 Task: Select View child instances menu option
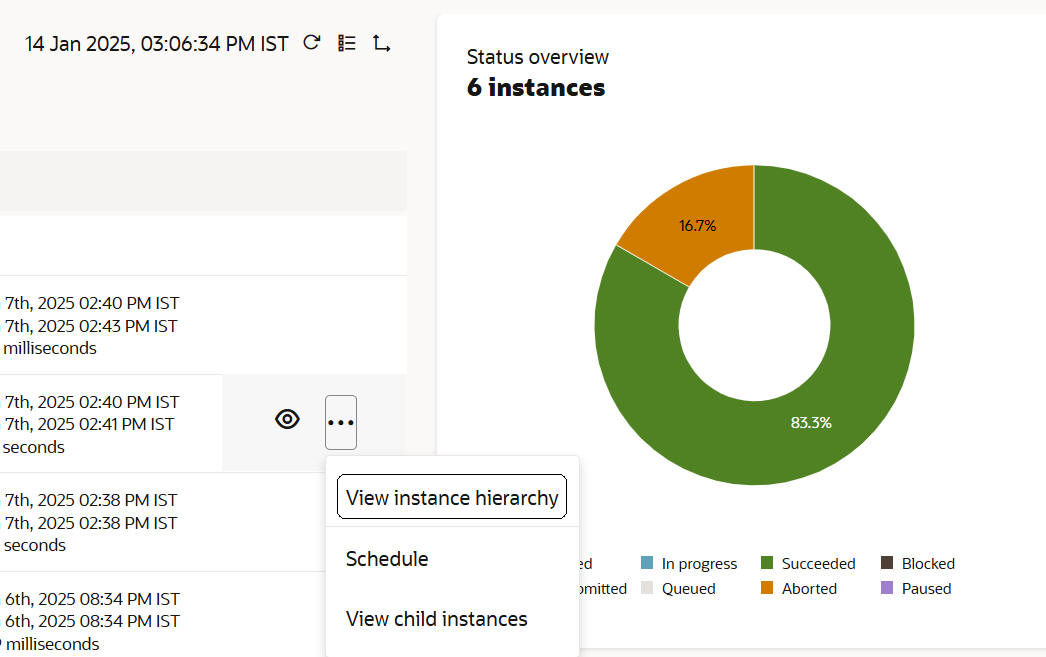pyautogui.click(x=436, y=619)
